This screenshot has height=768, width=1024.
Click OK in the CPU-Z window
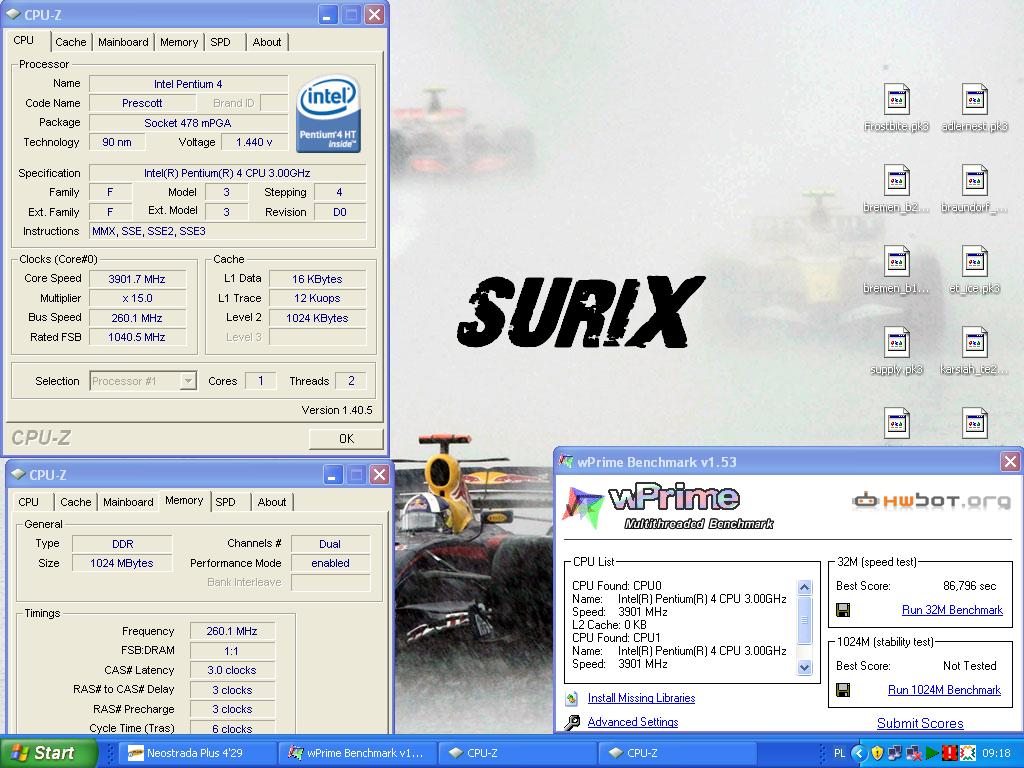click(x=346, y=438)
